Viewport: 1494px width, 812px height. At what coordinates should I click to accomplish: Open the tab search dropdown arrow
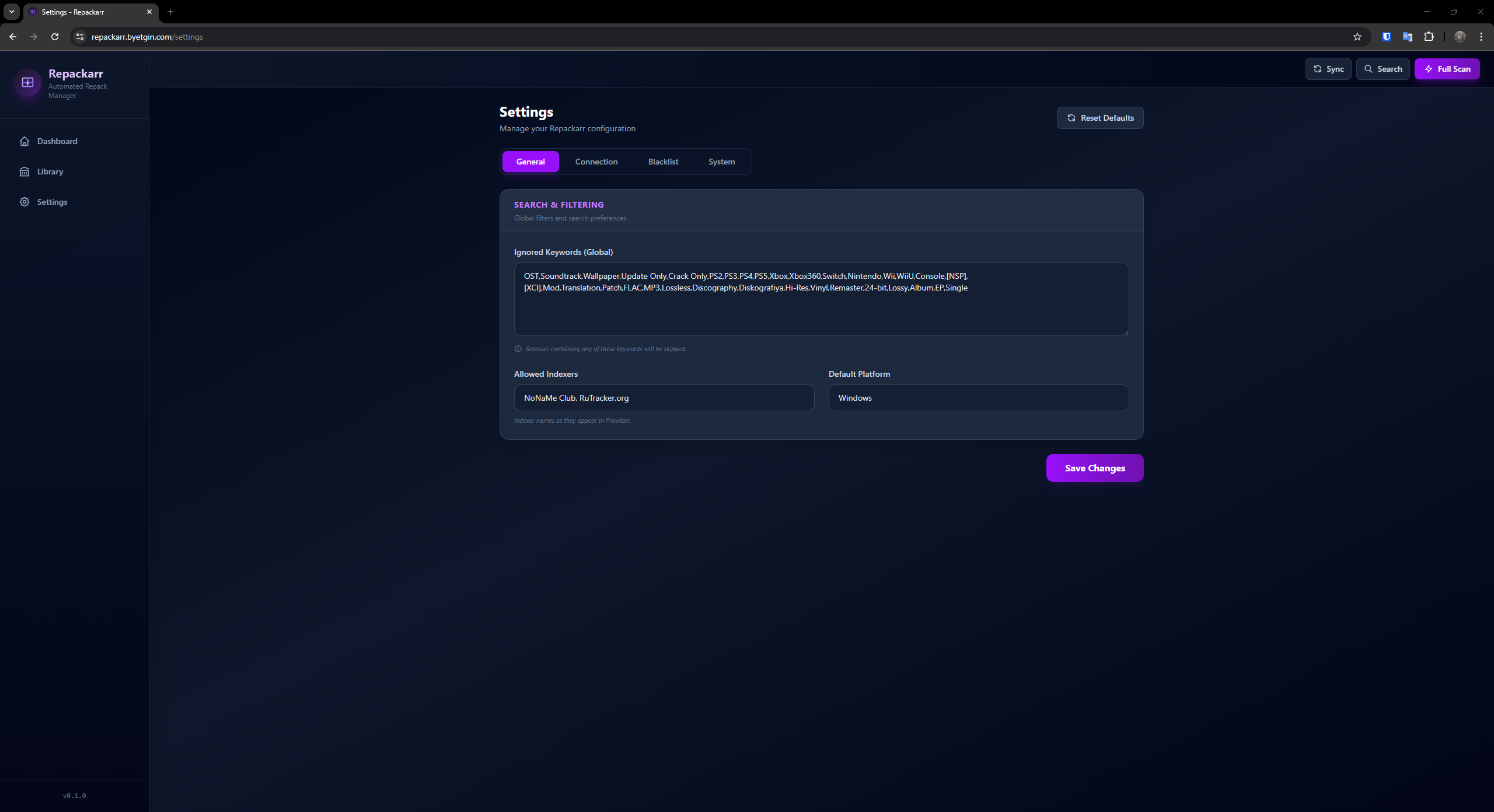(x=11, y=12)
